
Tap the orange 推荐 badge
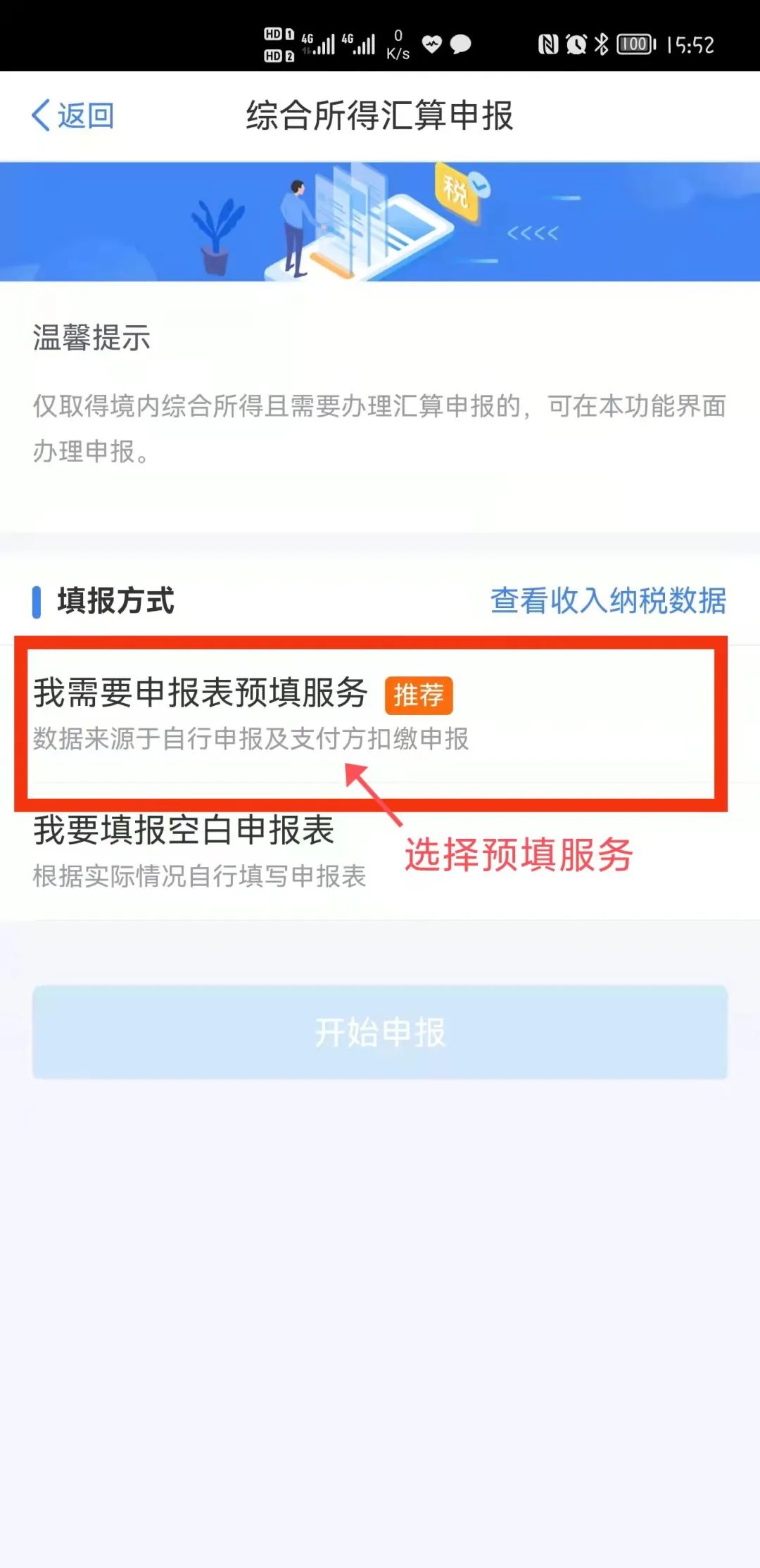pos(419,695)
